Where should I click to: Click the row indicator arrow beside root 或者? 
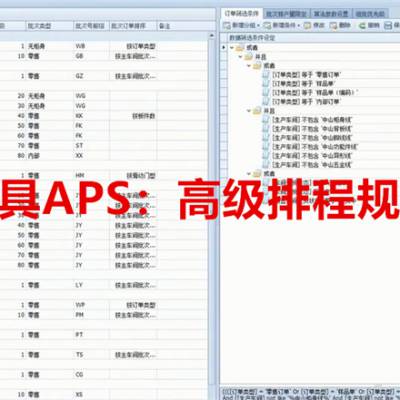(x=224, y=48)
